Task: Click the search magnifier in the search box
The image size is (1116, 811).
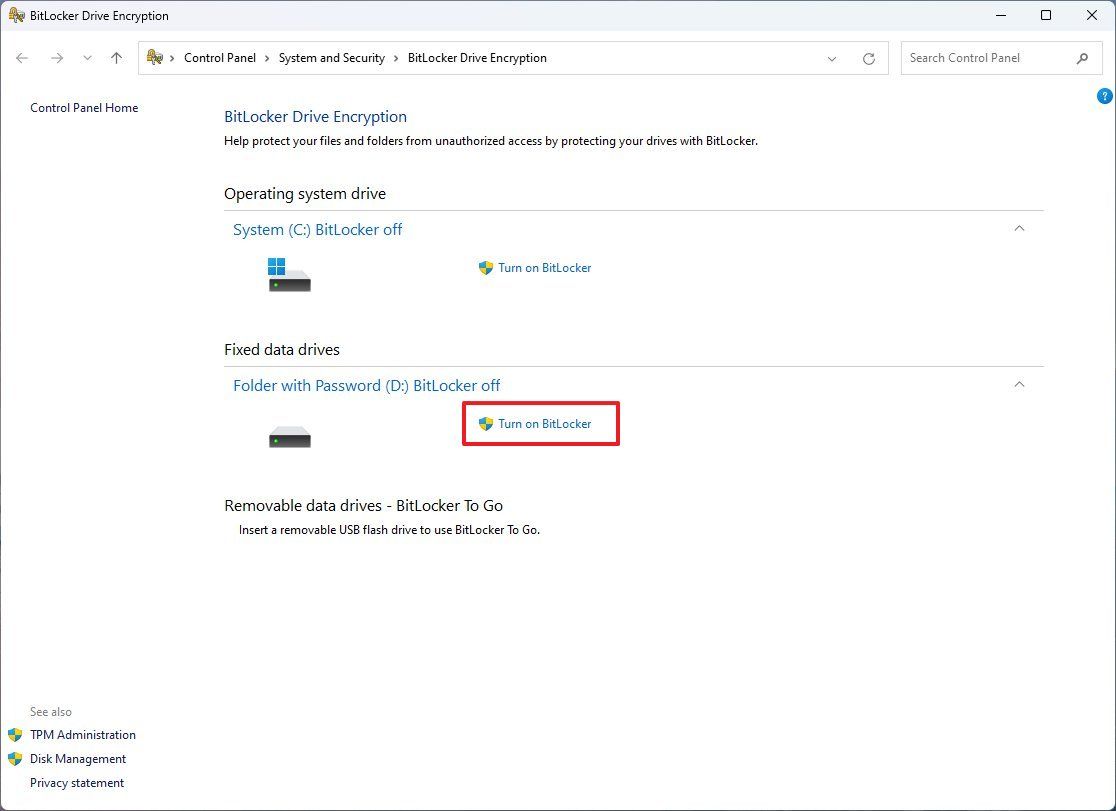Action: click(1083, 59)
